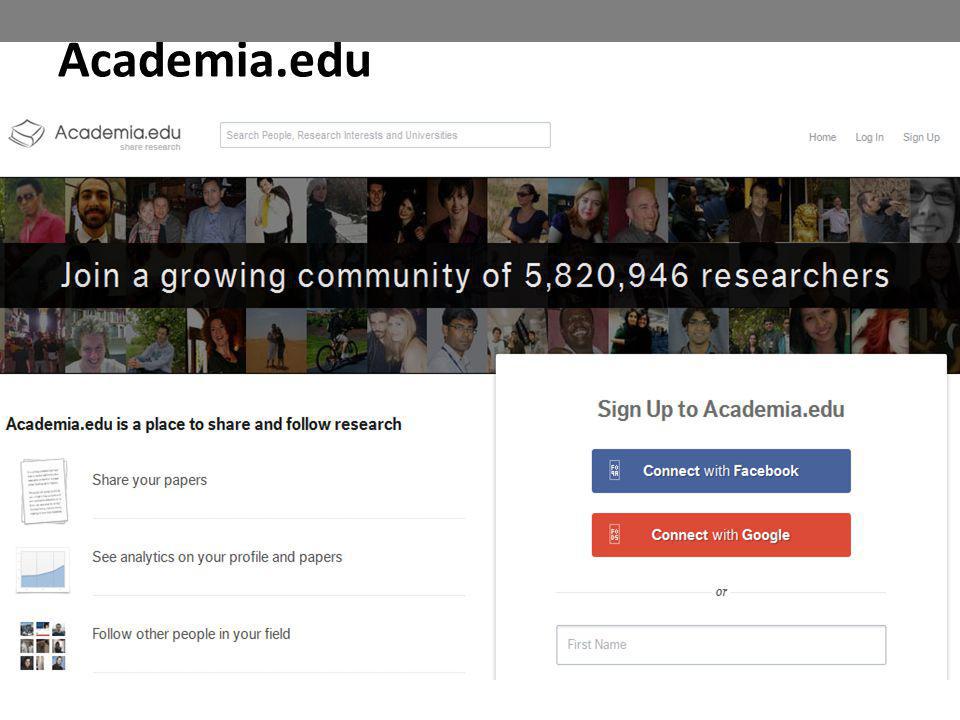This screenshot has width=960, height=720.
Task: Open the Sign Up navigation link
Action: [921, 137]
